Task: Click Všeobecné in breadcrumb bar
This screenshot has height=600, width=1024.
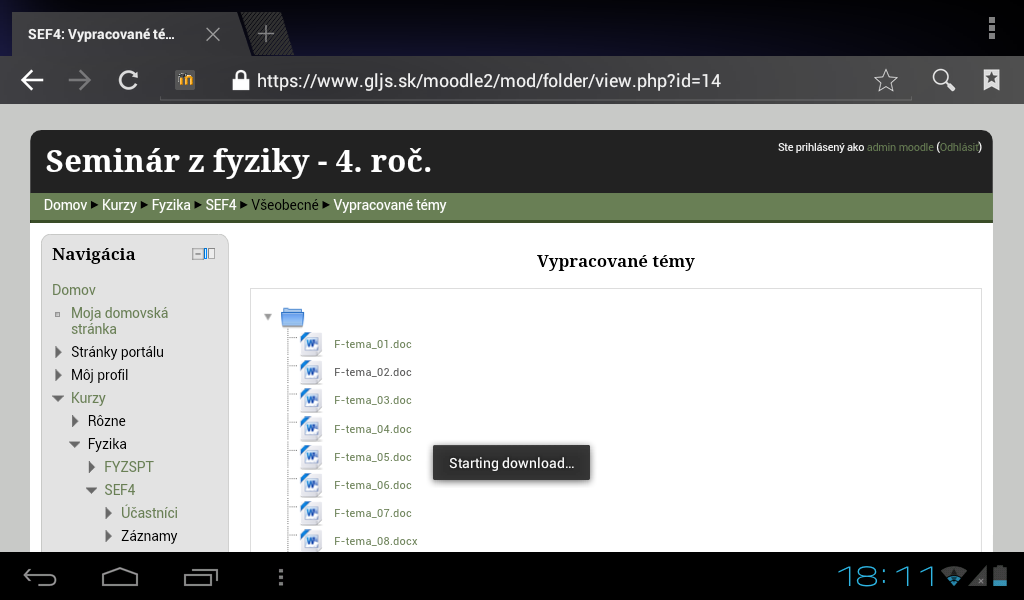Action: 285,205
